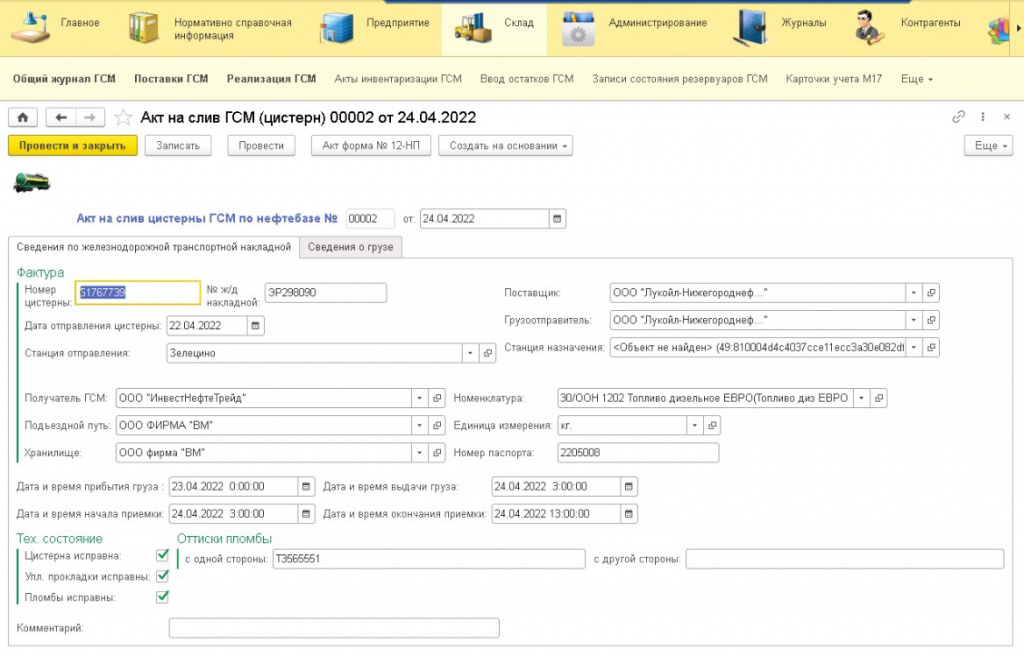This screenshot has height=656, width=1024.
Task: Toggle Пломбы исправны checkbox
Action: [x=163, y=597]
